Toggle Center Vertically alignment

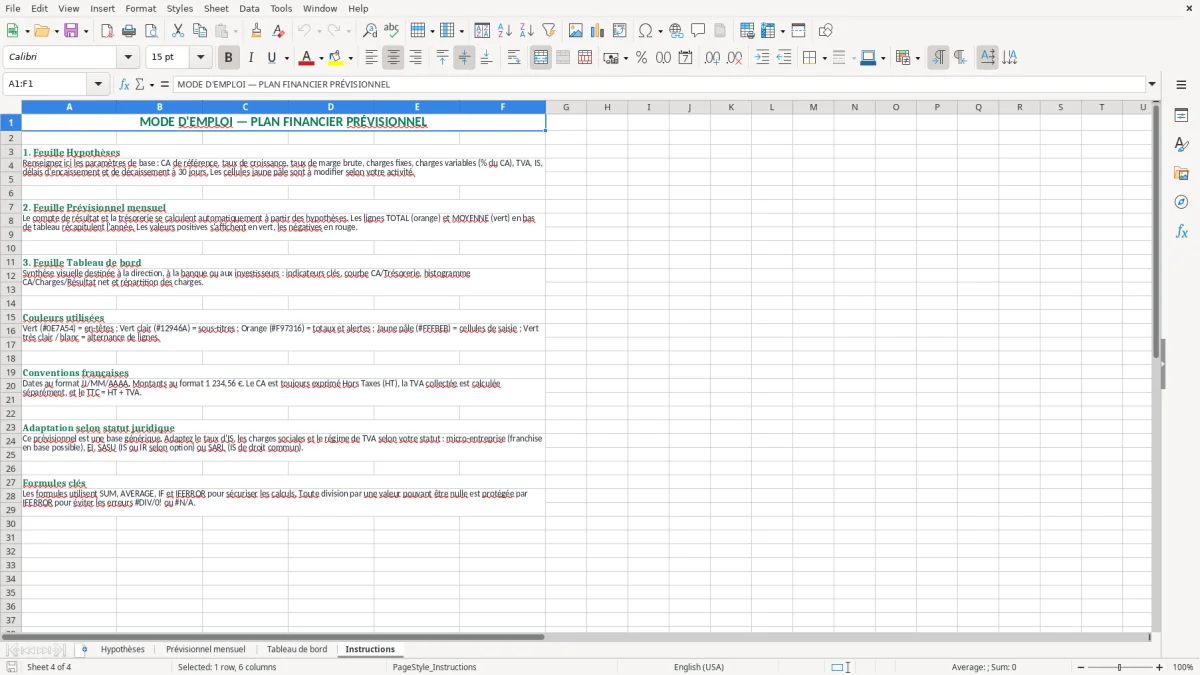click(x=464, y=58)
